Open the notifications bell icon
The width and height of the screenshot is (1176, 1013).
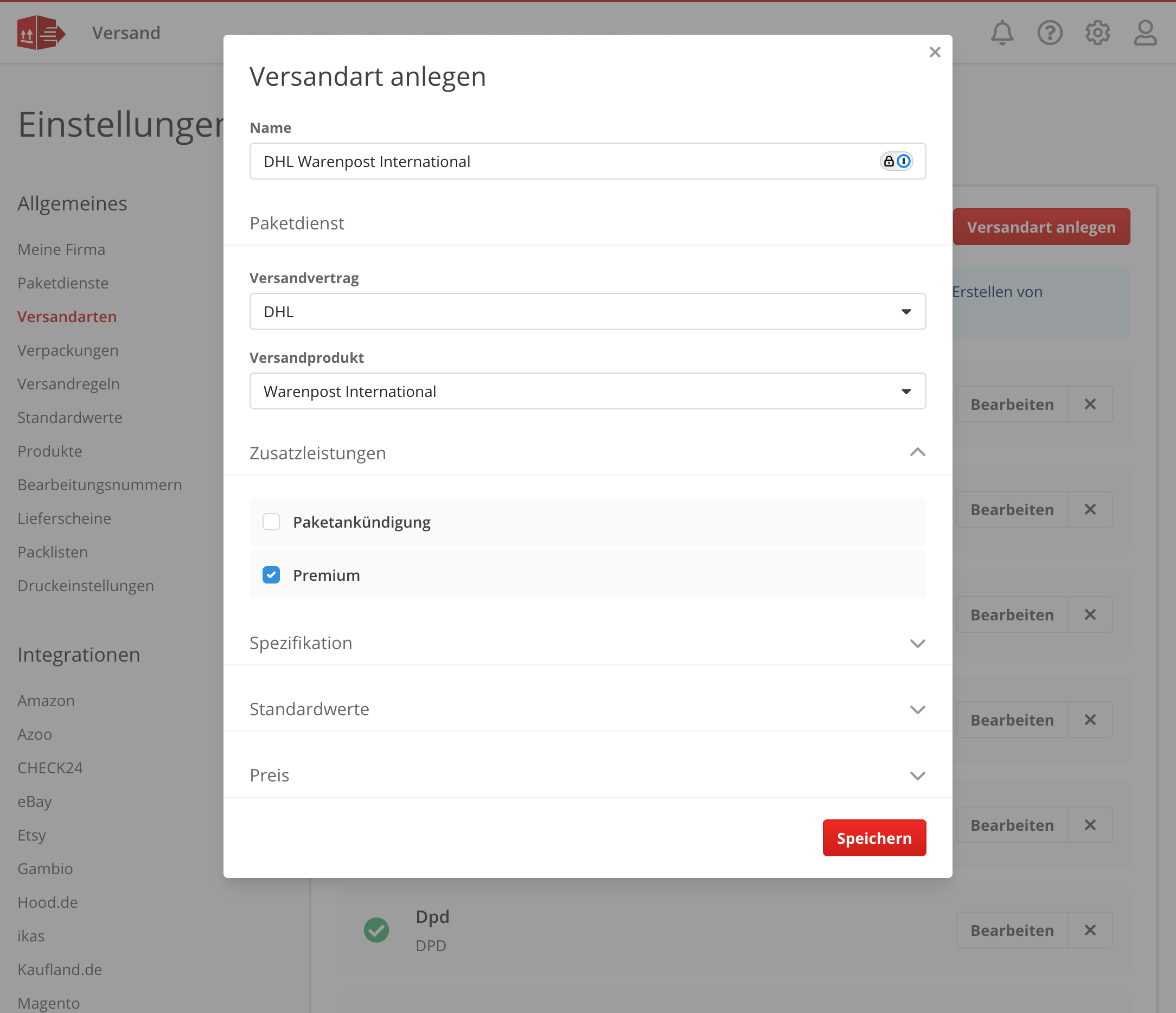click(1002, 33)
